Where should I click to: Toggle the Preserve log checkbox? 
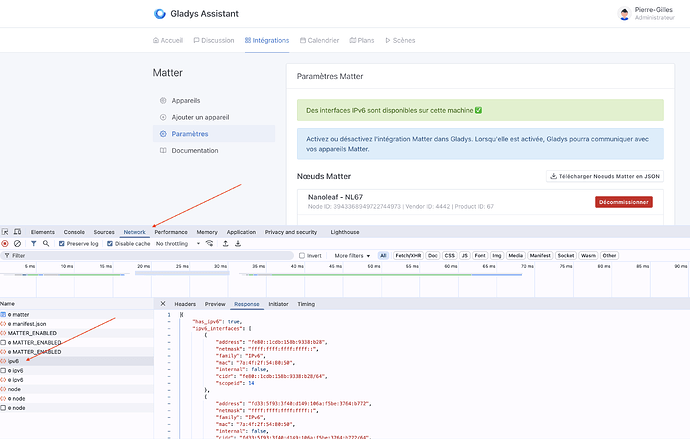coord(62,243)
